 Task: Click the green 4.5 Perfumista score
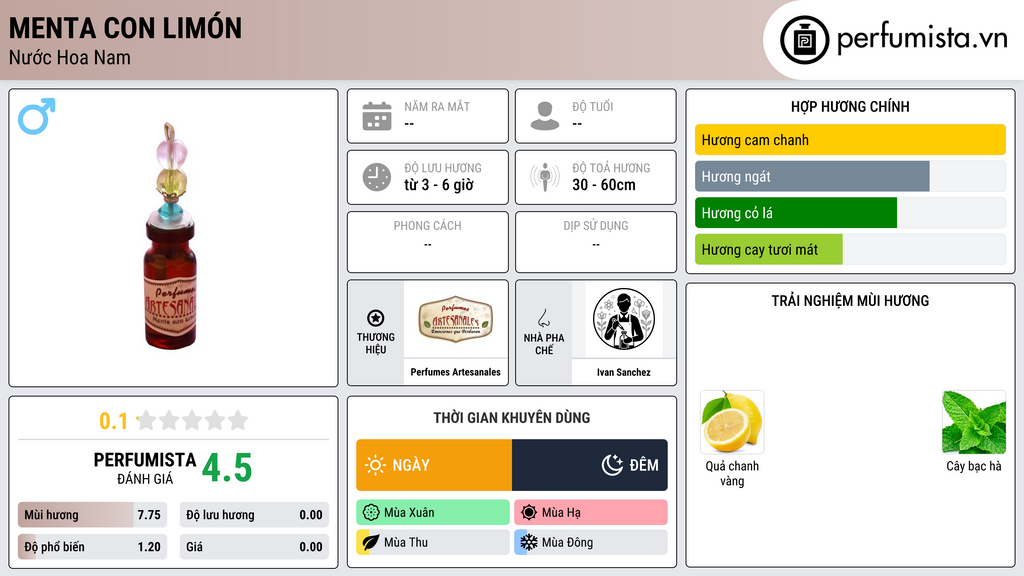click(227, 468)
